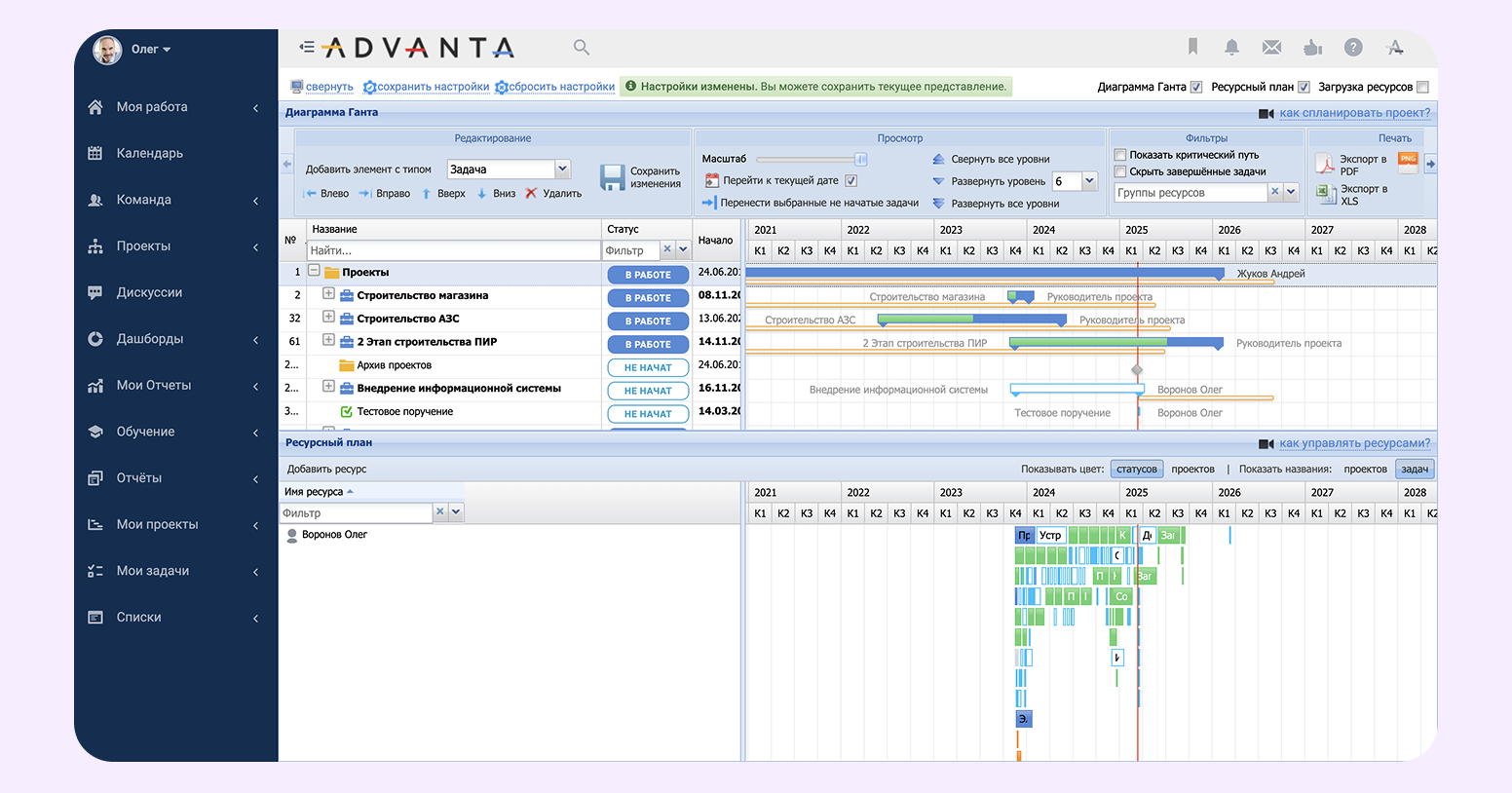
Task: Click the thumbs-up icon in header
Action: (x=1312, y=47)
